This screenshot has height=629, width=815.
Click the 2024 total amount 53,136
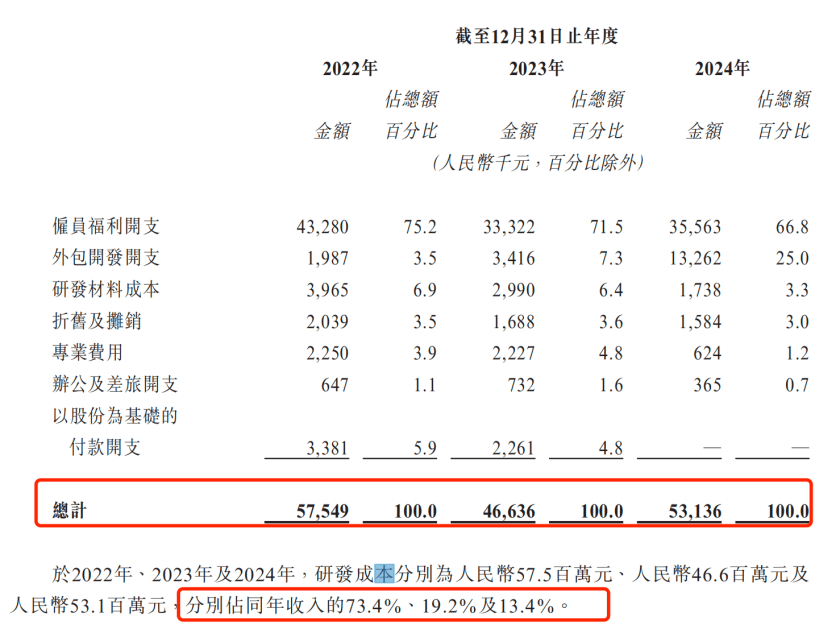point(693,512)
